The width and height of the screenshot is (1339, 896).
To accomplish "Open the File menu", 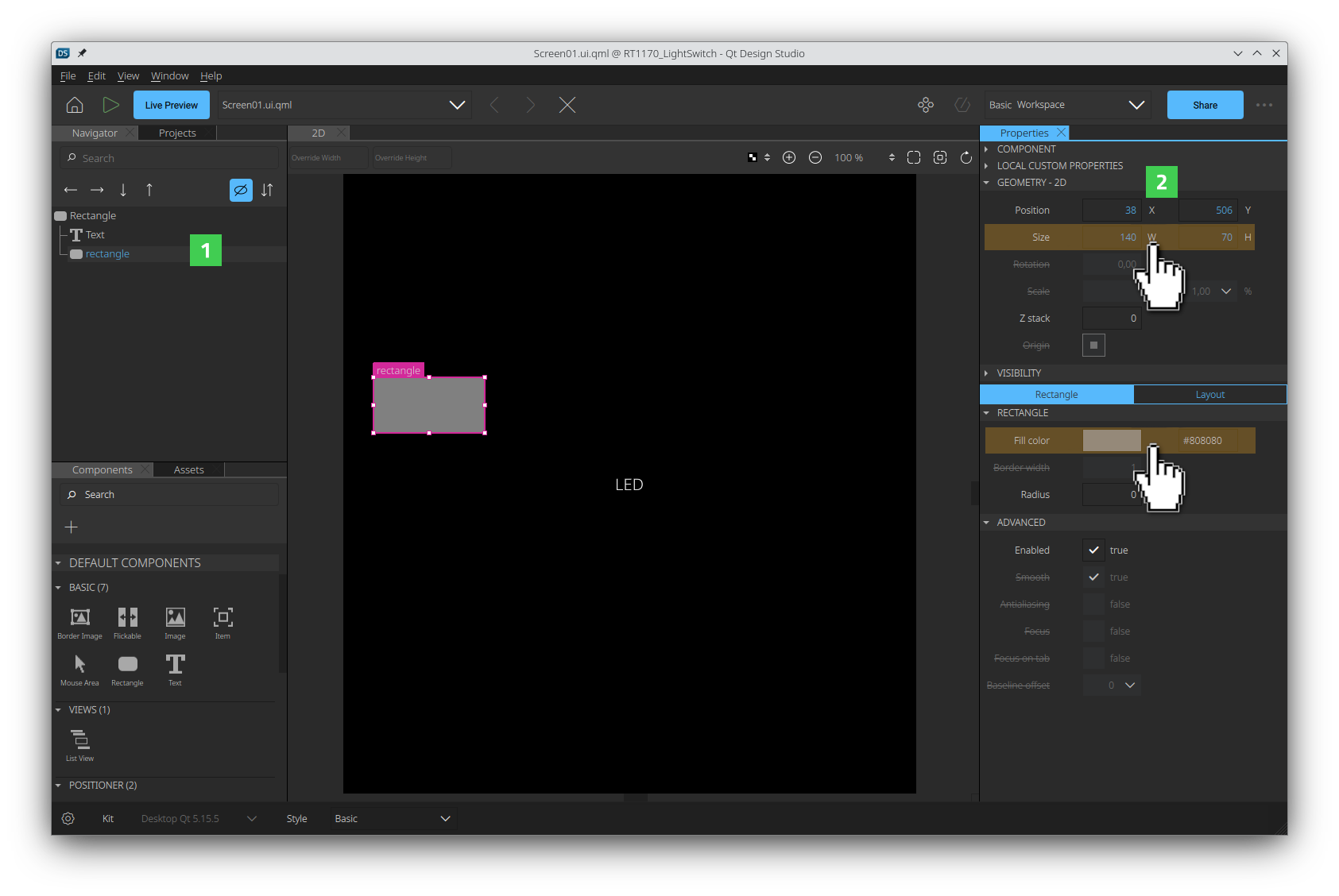I will [x=68, y=75].
